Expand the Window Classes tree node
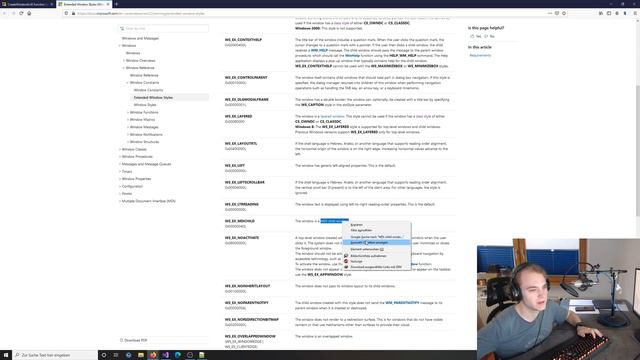Viewport: 640px width, 360px height. pyautogui.click(x=120, y=149)
